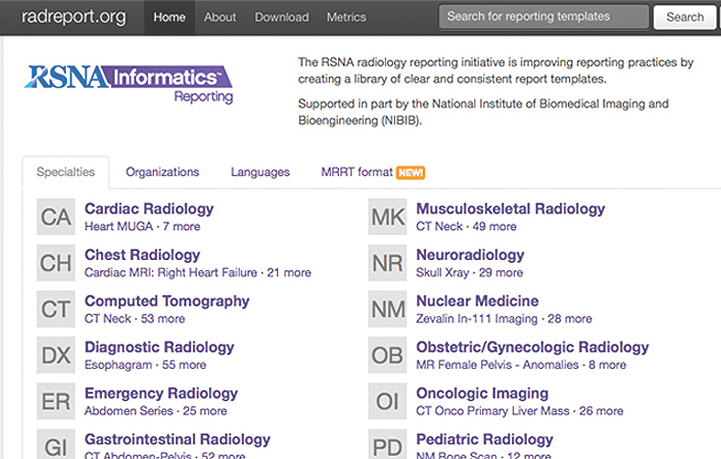Click the CH Chest Radiology icon tile
Image resolution: width=721 pixels, height=459 pixels.
tap(56, 263)
